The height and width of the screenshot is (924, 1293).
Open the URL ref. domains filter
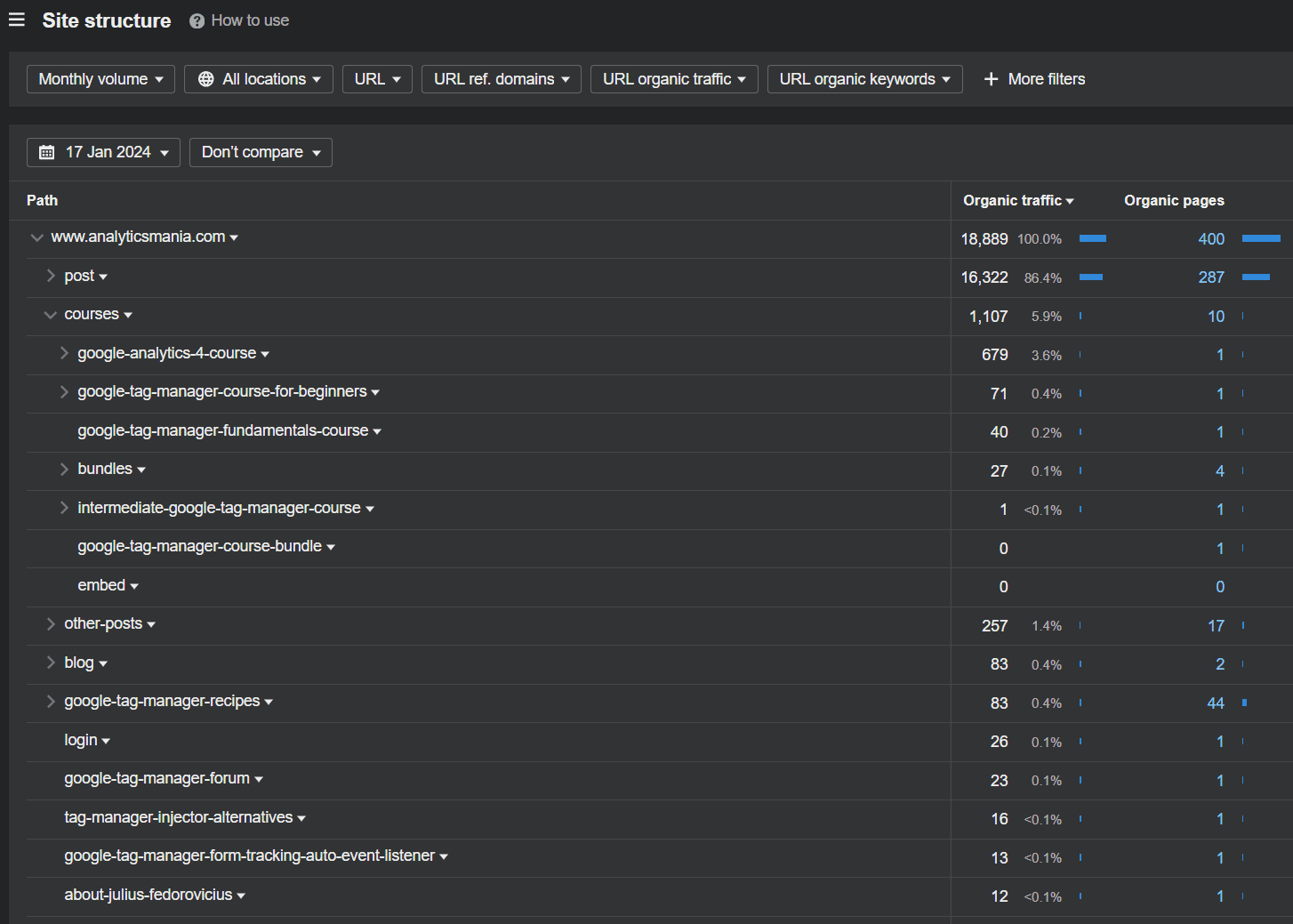(x=502, y=79)
